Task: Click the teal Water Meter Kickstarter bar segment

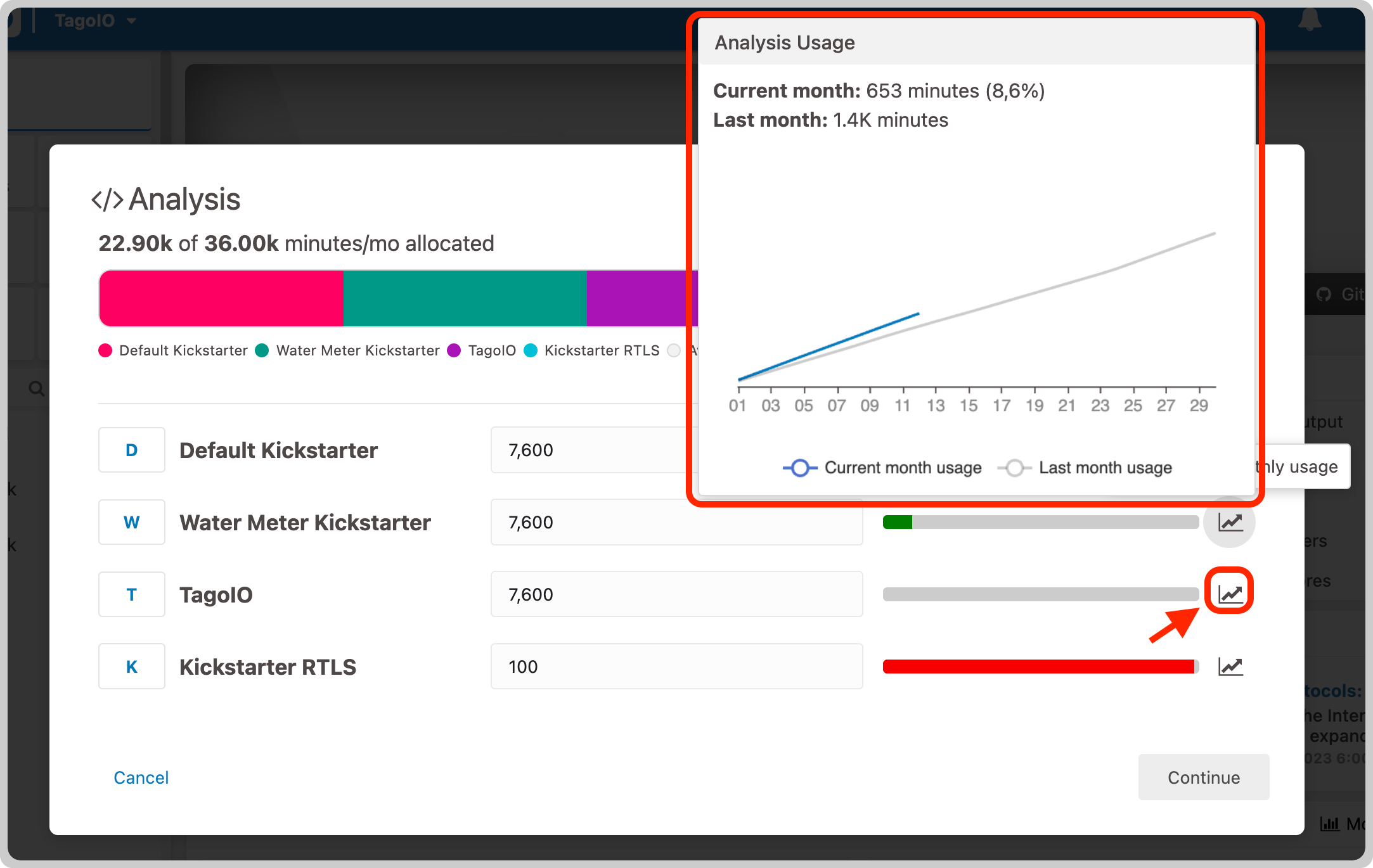Action: 465,298
